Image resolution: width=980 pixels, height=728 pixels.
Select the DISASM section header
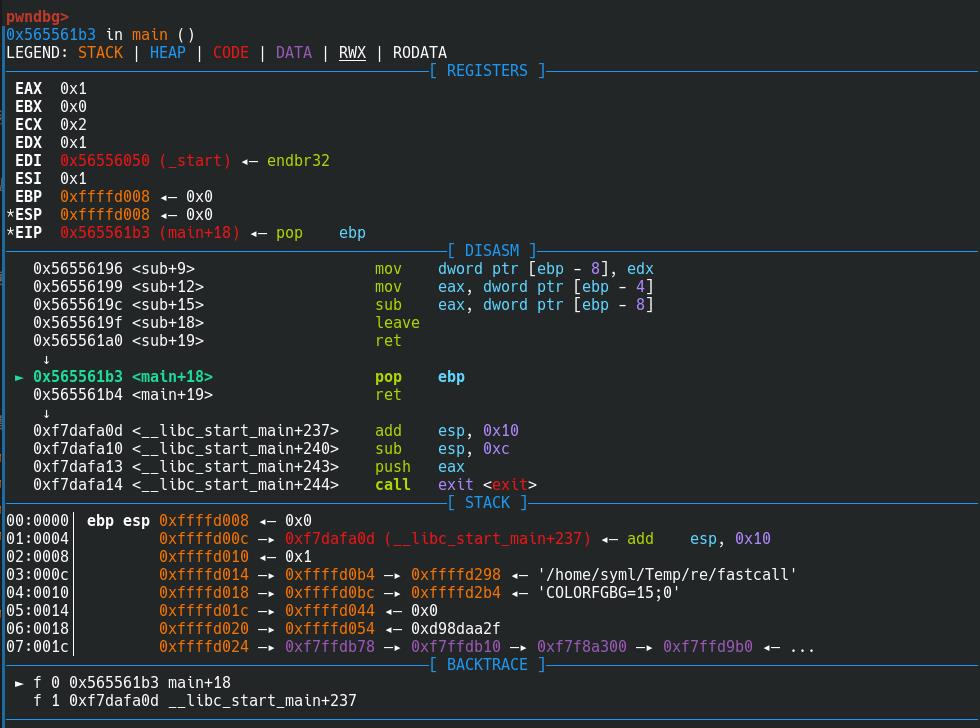(491, 251)
